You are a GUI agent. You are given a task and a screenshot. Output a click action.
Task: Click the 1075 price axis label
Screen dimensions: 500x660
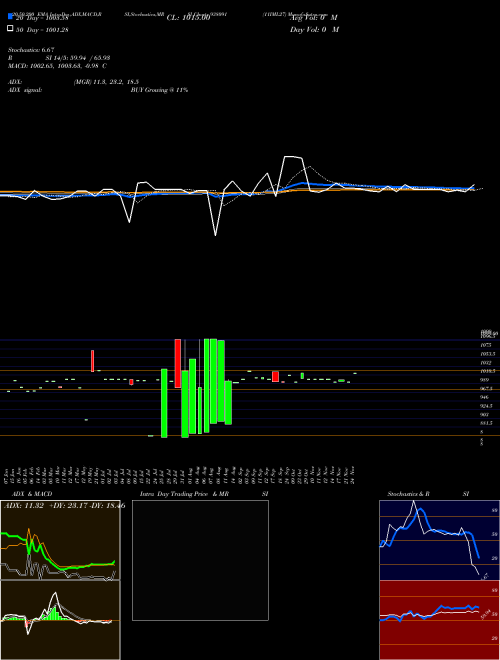point(486,345)
